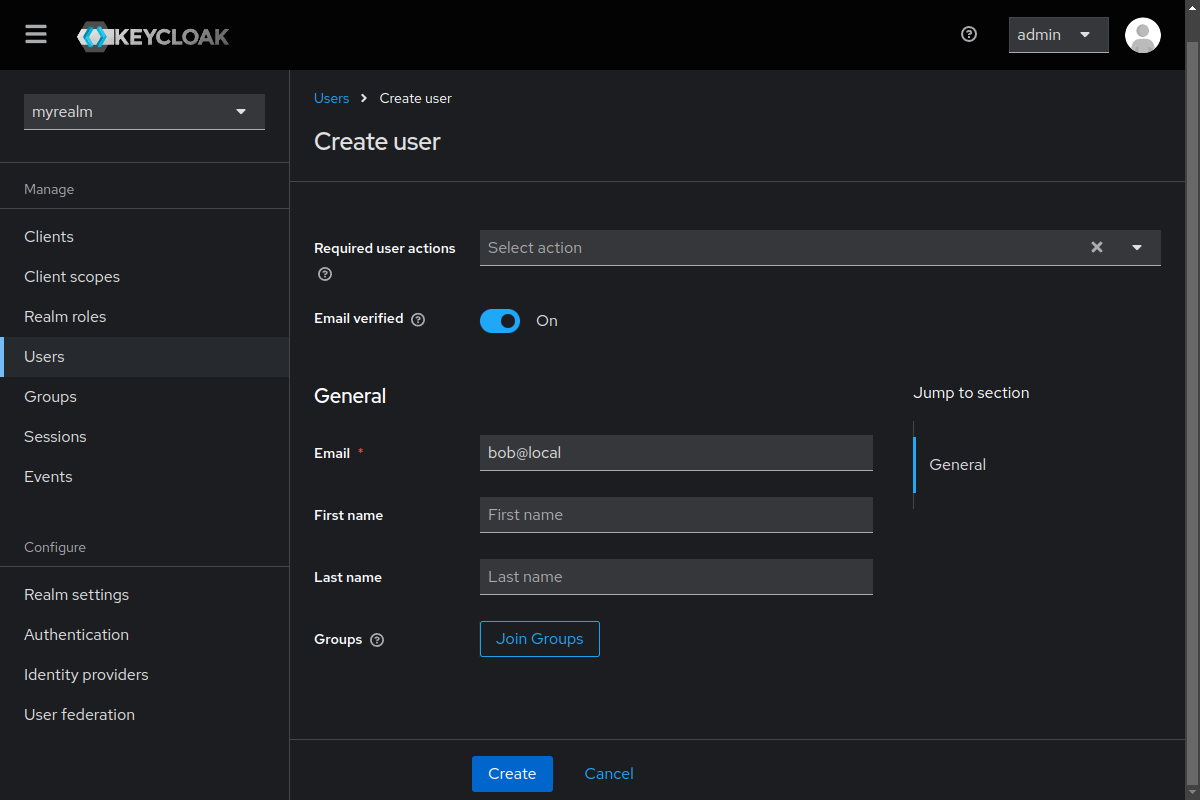
Task: Click the Keycloak logo
Action: (x=153, y=37)
